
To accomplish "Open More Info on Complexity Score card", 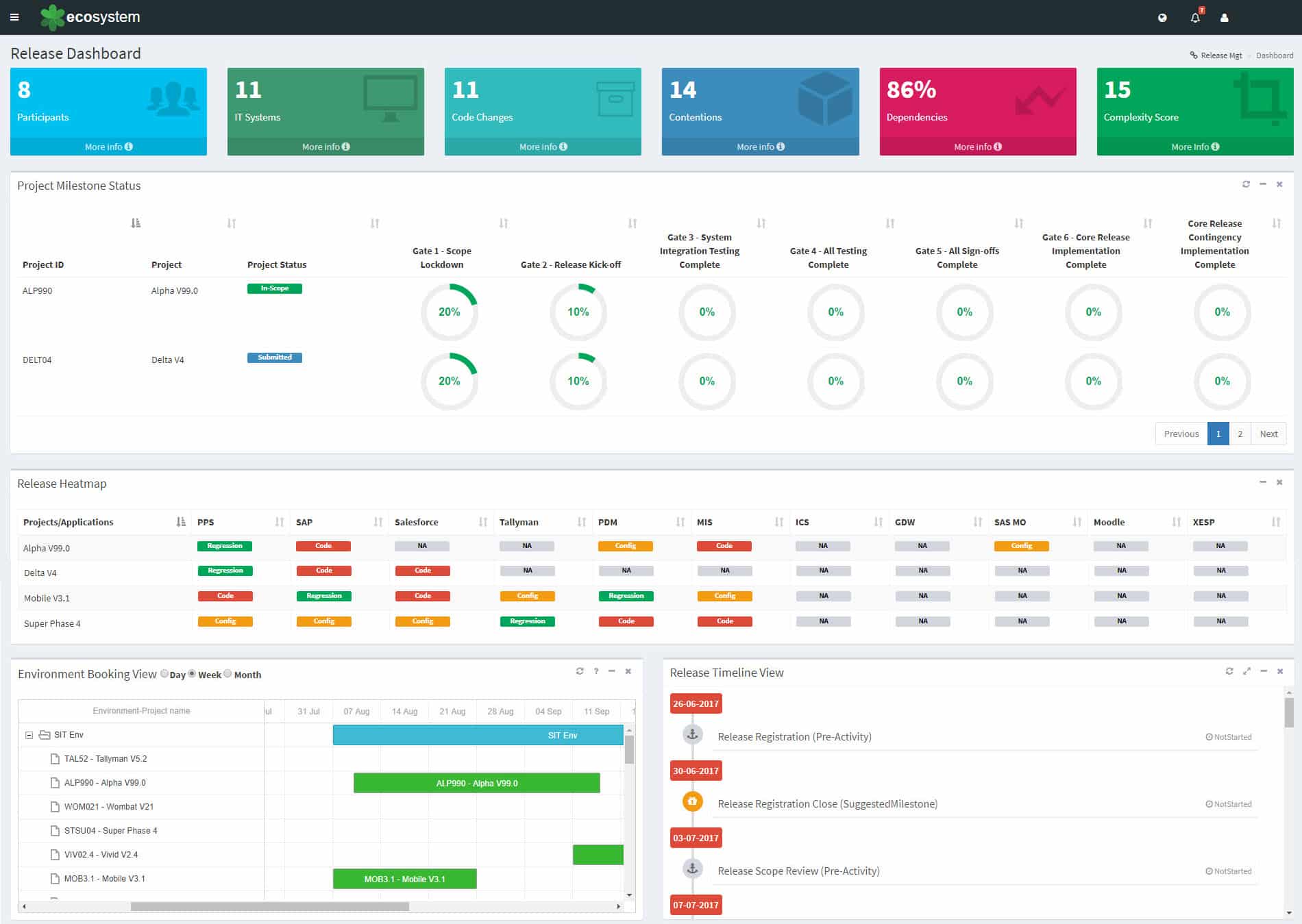I will pos(1195,147).
